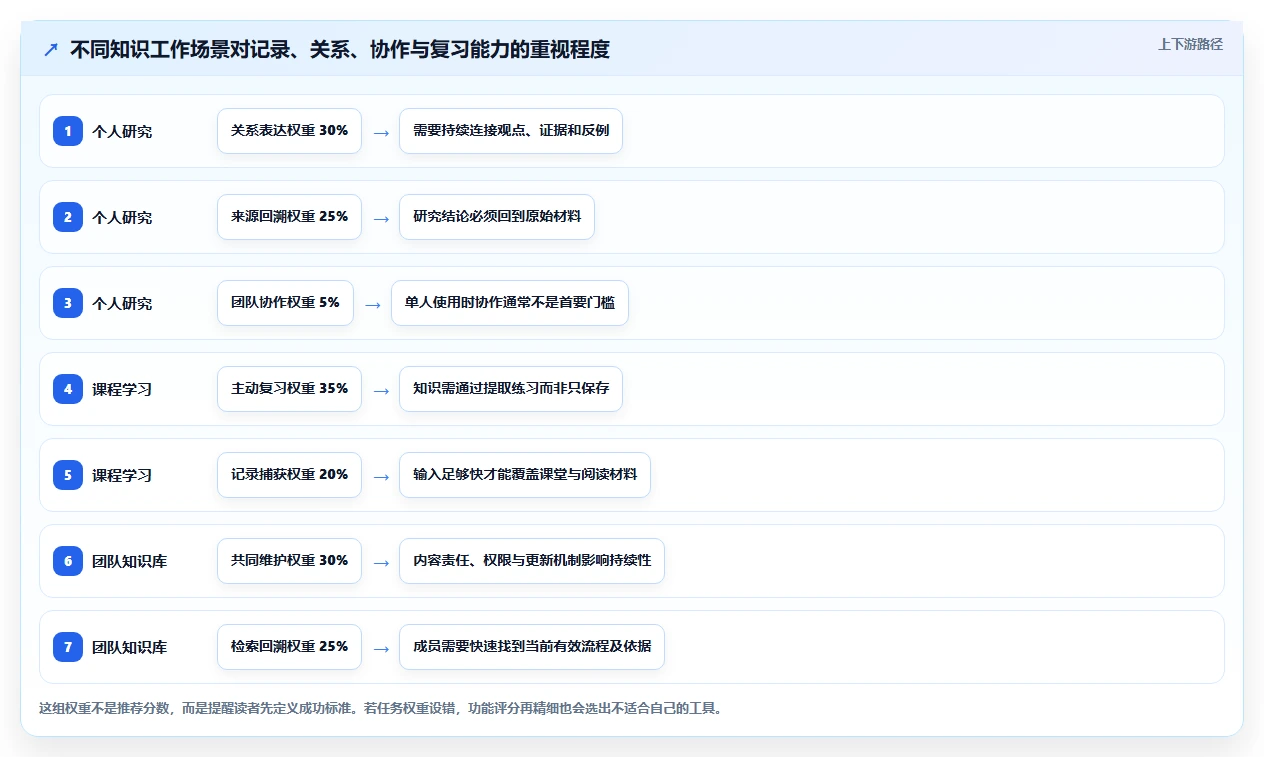Select the 团队协作权重 5% chip

tap(285, 303)
